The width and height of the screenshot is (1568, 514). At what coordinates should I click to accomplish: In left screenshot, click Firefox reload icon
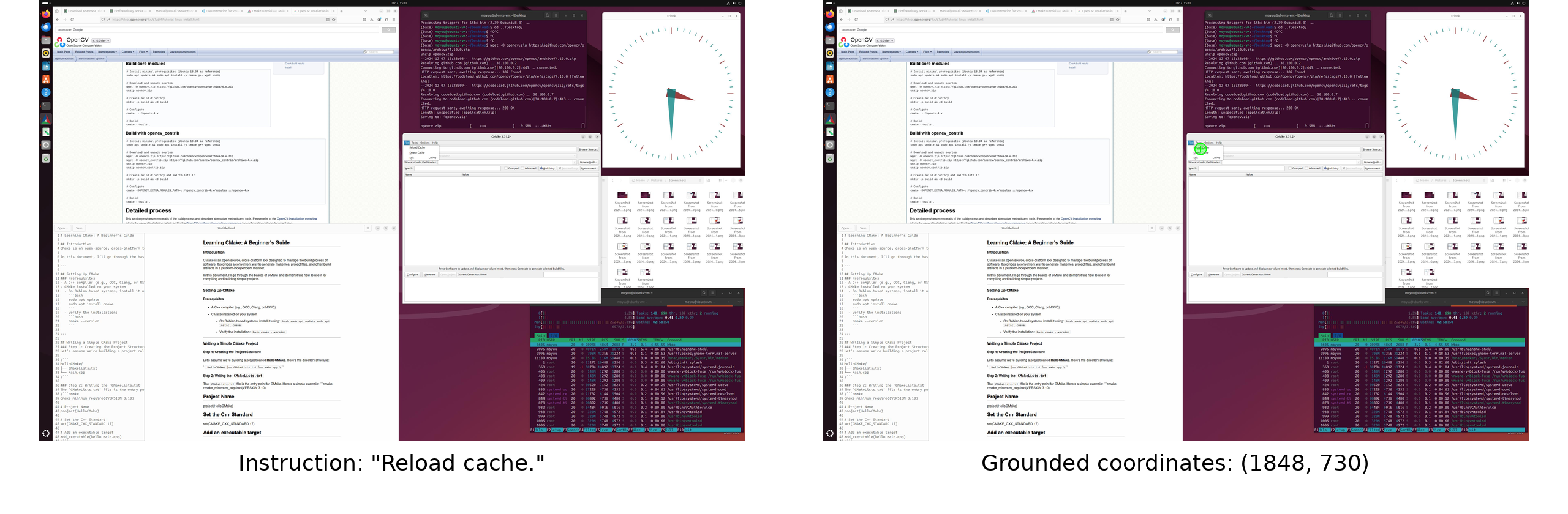(72, 20)
